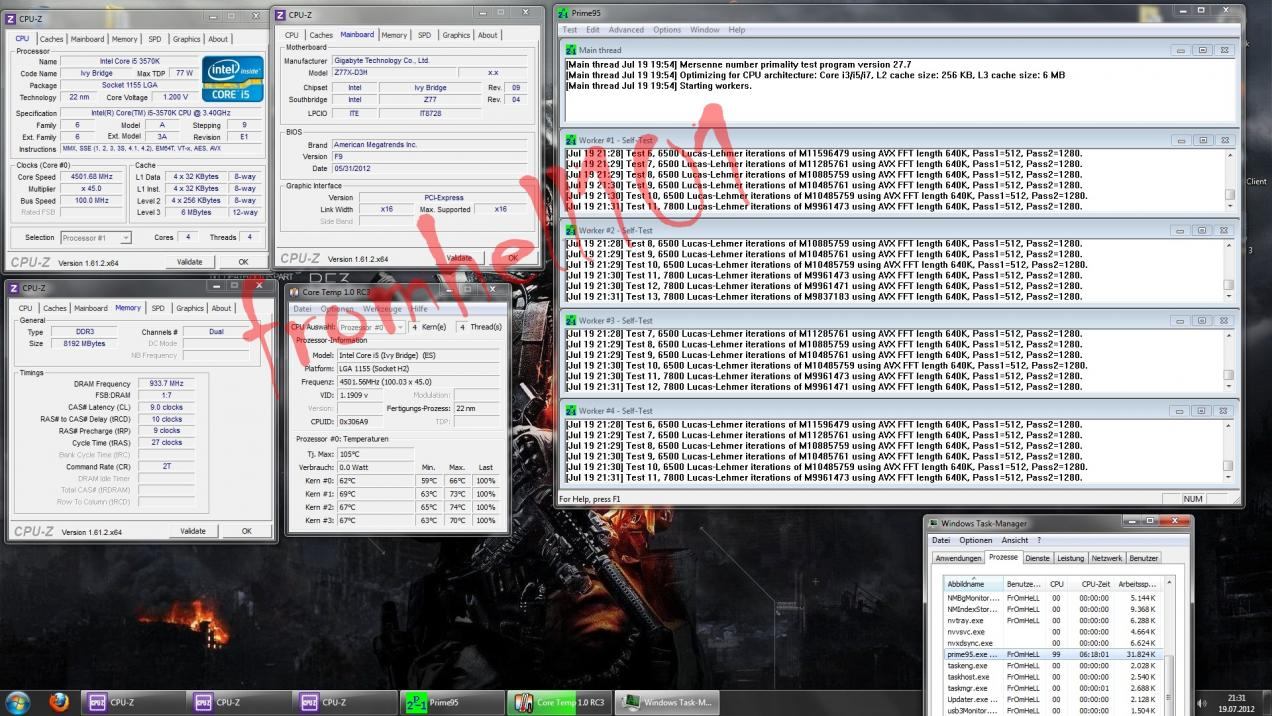The width and height of the screenshot is (1272, 716).
Task: Open CPU Auswahl dropdown in Core Temp
Action: point(372,327)
